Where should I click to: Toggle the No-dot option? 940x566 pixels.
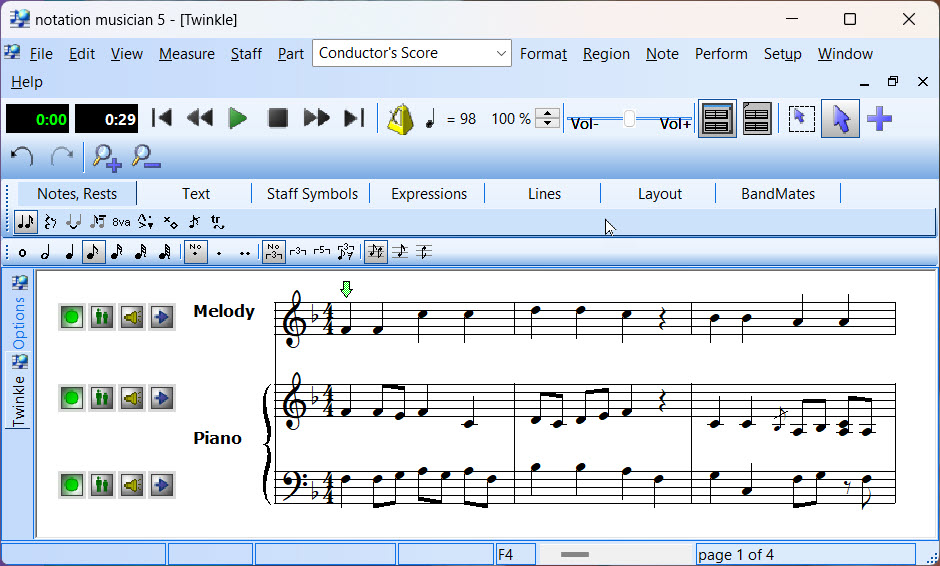pos(195,252)
